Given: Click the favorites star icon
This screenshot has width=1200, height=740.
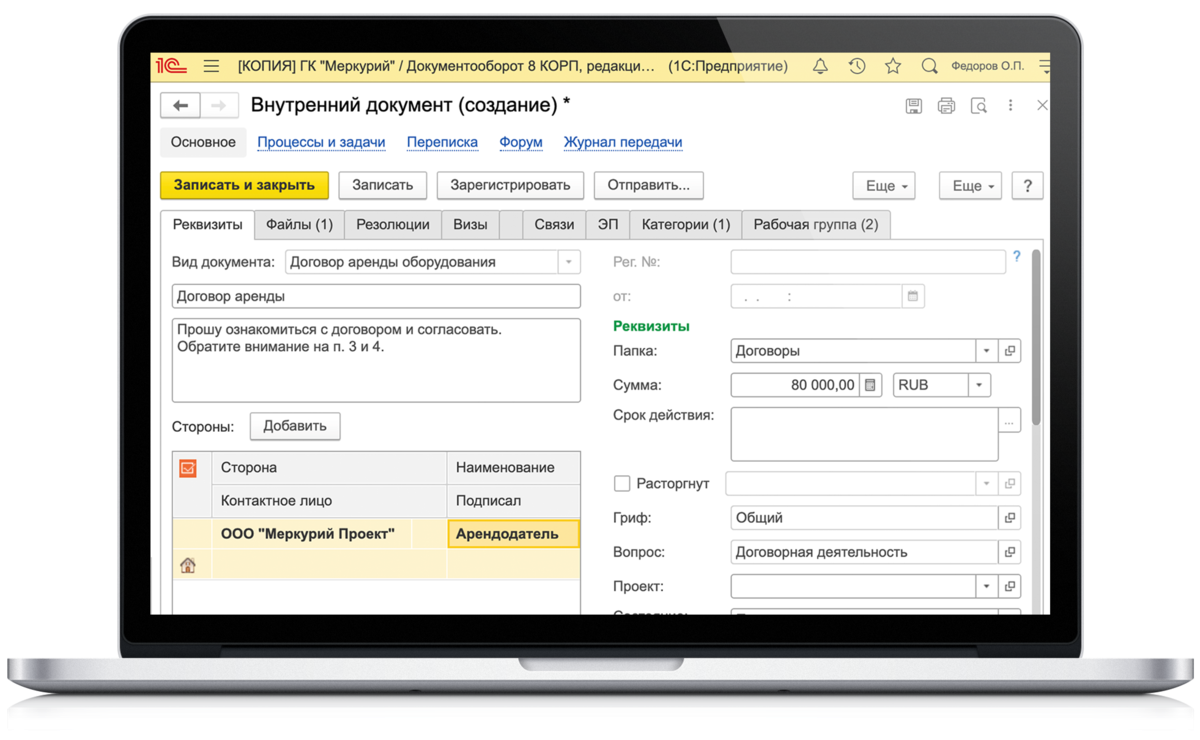Looking at the screenshot, I should pos(893,67).
